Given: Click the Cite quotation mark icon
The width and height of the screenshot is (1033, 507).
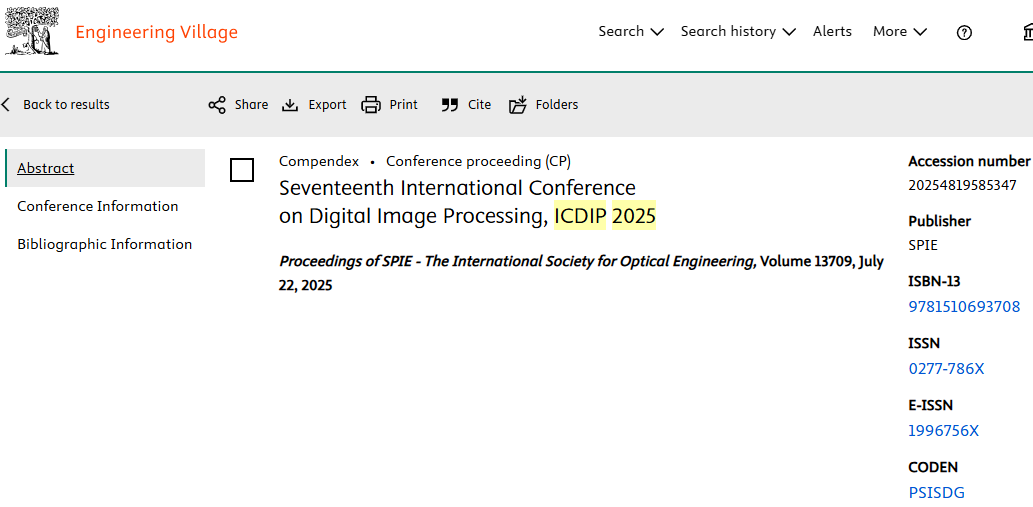Looking at the screenshot, I should coord(450,105).
